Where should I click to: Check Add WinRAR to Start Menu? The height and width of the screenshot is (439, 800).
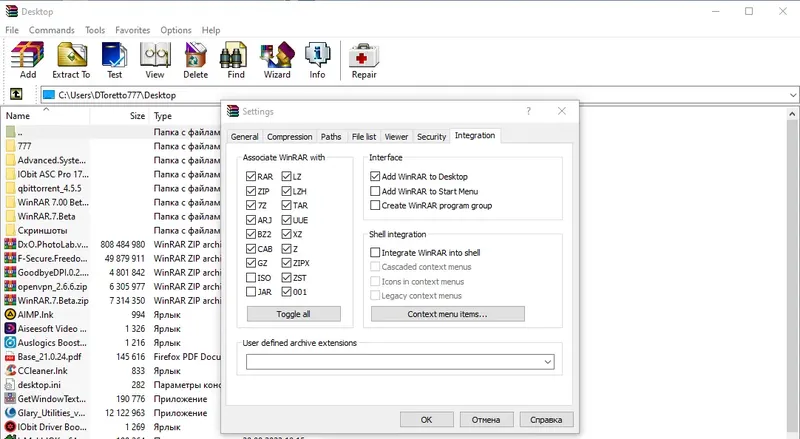(375, 191)
